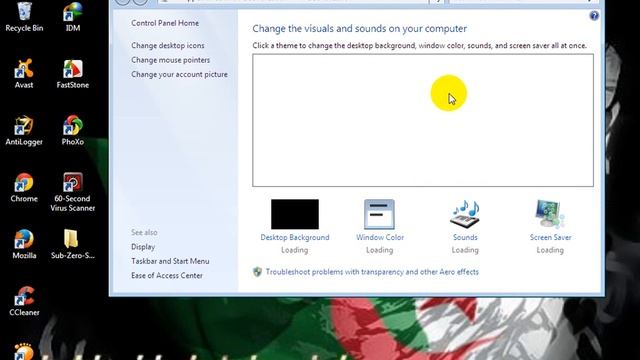Click the PhoXo desktop icon
This screenshot has height=360, width=640.
[x=73, y=131]
